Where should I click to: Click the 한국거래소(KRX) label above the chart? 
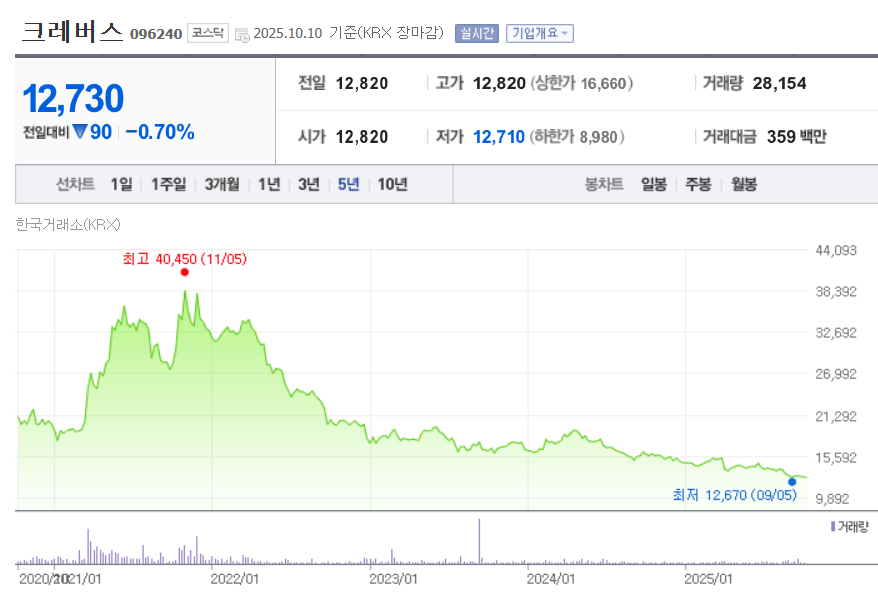click(68, 225)
